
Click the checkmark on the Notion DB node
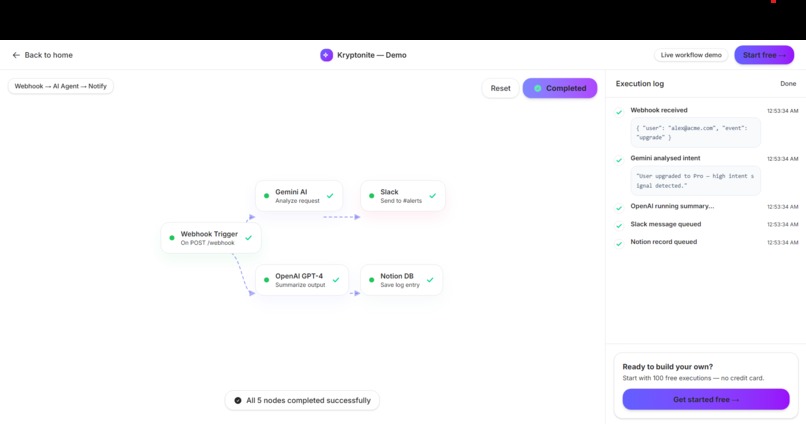pyautogui.click(x=430, y=280)
